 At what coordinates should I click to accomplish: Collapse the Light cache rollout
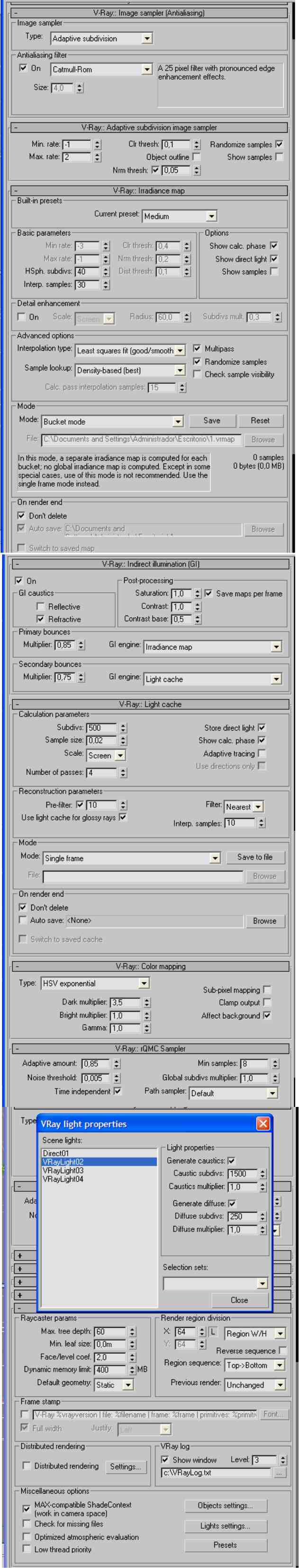click(x=17, y=704)
